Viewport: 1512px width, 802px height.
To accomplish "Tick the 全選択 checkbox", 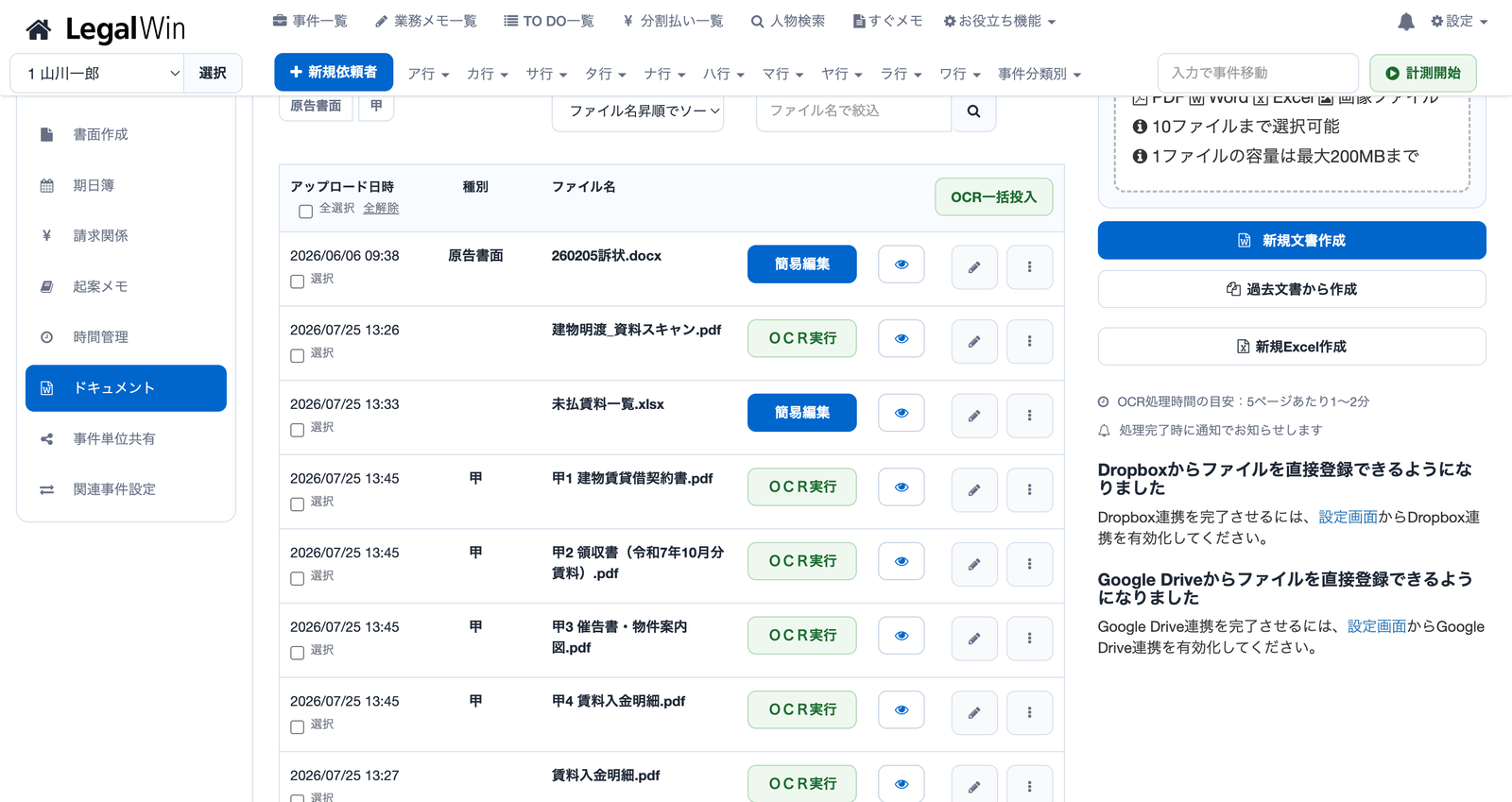I will 305,212.
